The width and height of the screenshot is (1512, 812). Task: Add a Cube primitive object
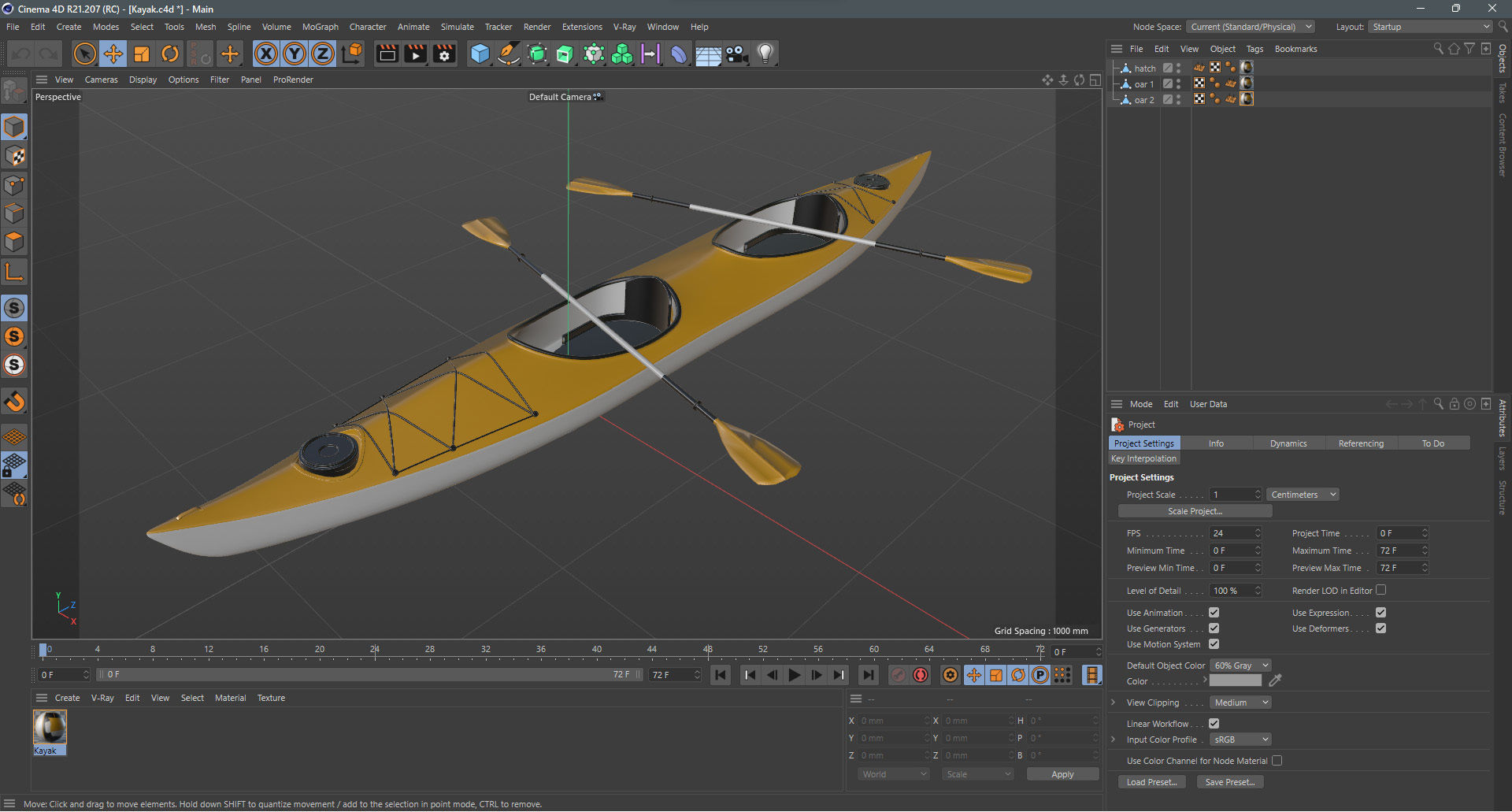click(480, 54)
